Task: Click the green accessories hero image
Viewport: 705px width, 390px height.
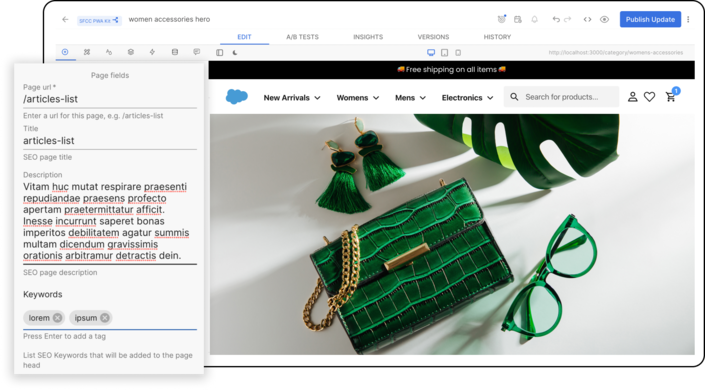Action: pos(452,234)
